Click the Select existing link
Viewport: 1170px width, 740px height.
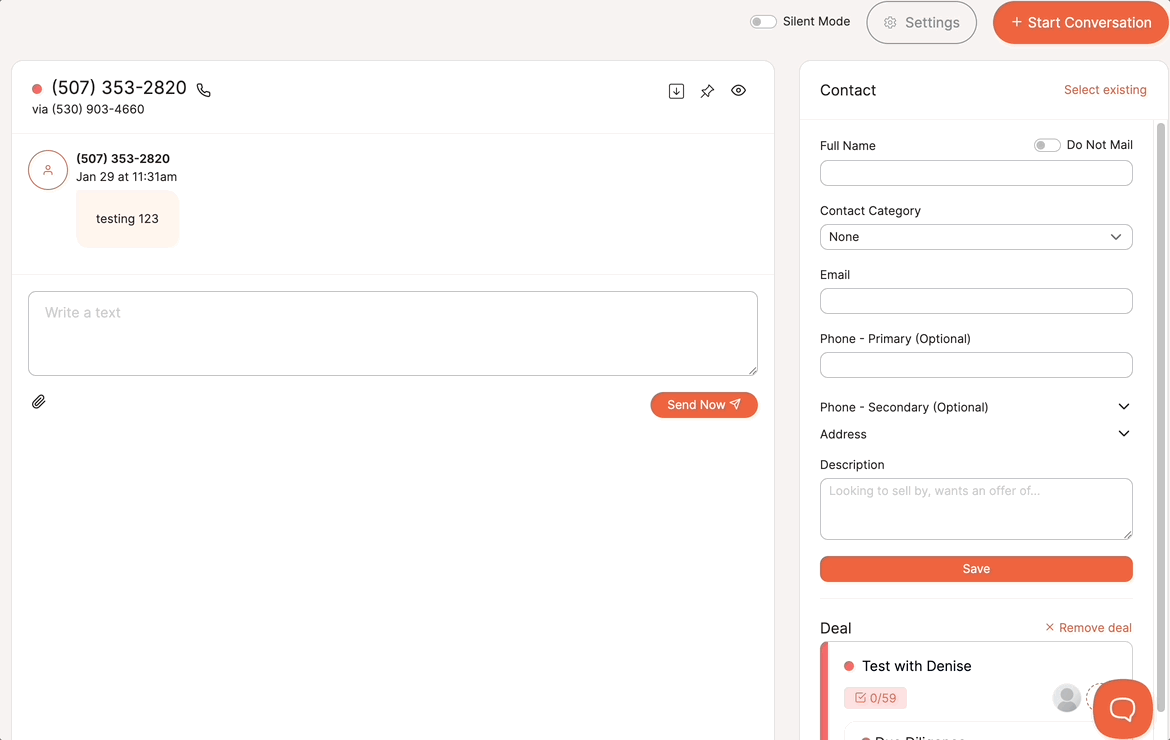click(1105, 90)
